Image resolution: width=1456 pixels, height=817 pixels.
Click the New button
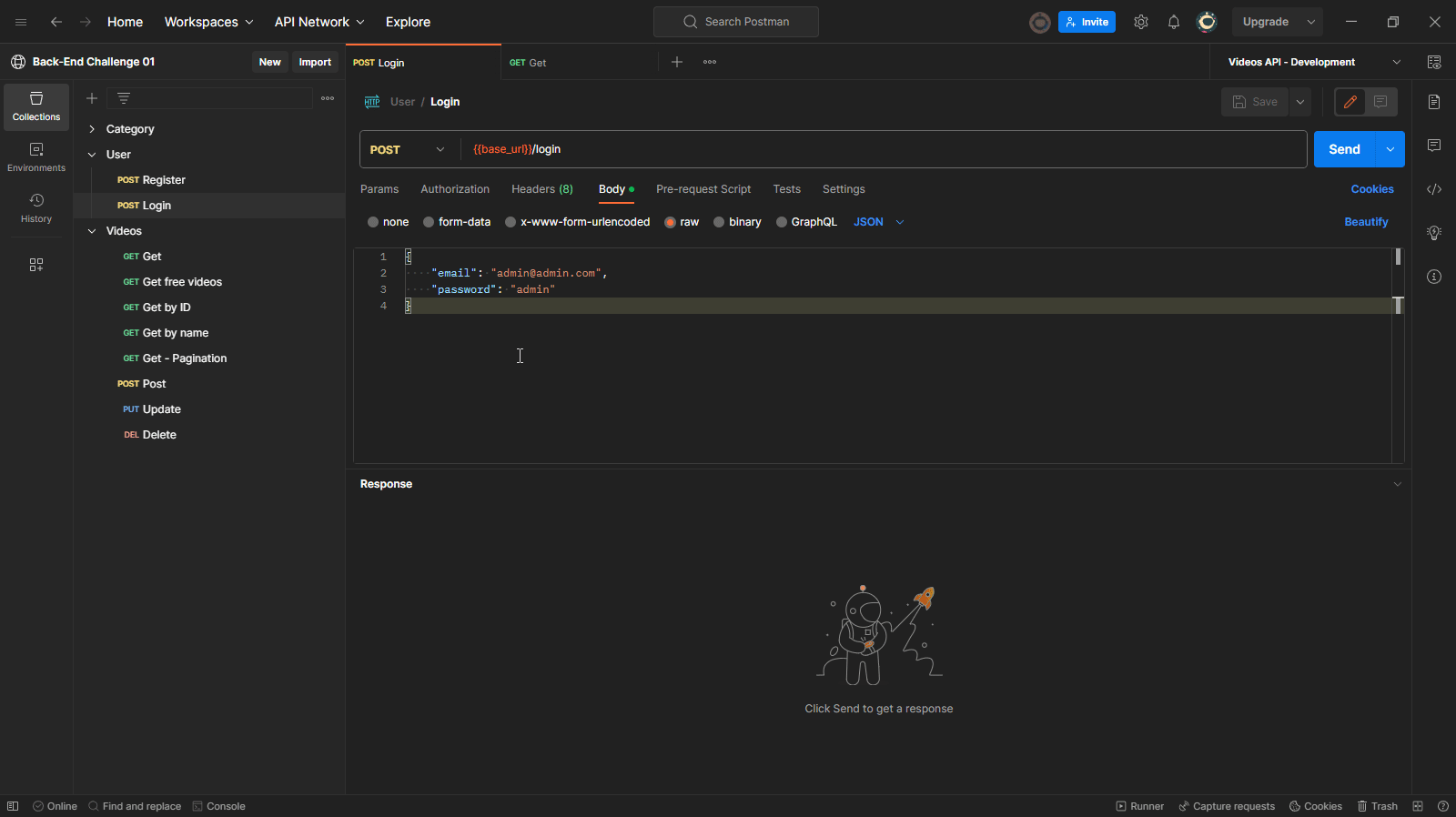click(270, 62)
